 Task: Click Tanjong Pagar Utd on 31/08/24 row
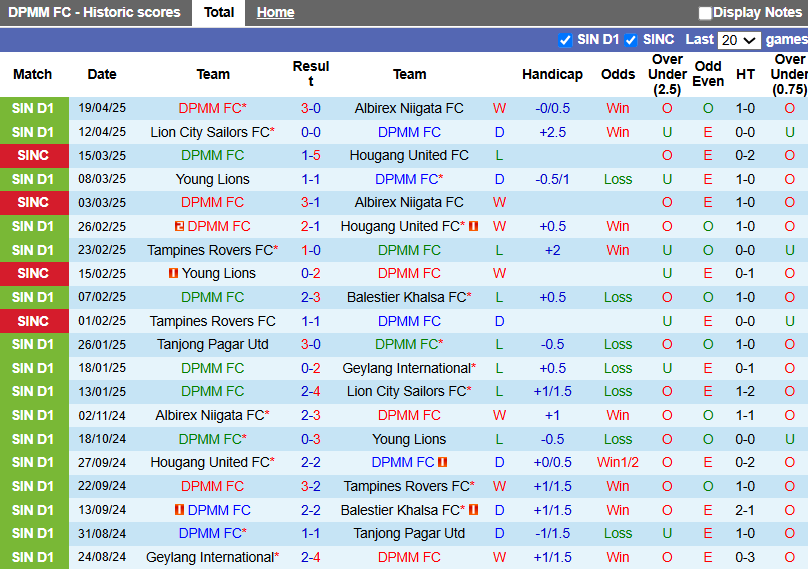tap(409, 533)
